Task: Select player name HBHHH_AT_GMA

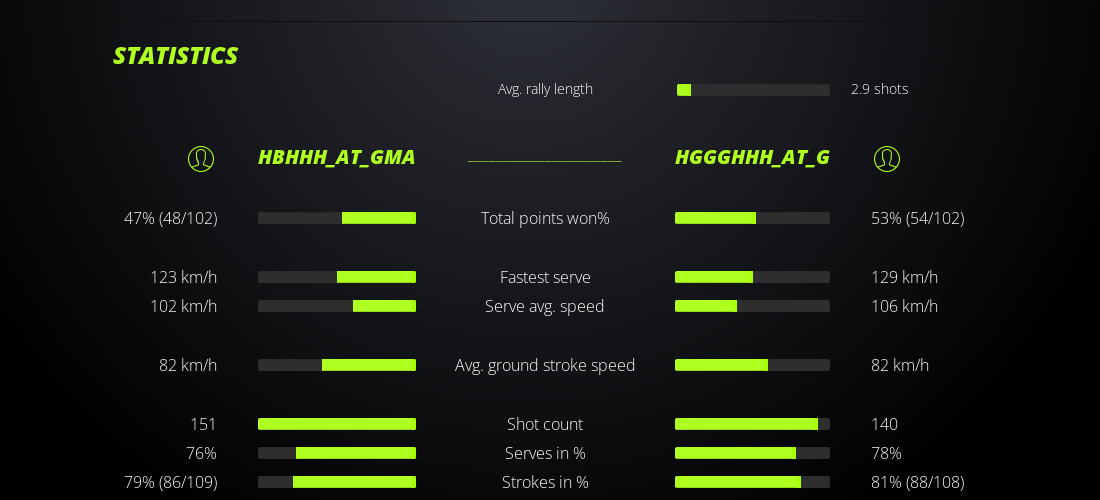Action: (336, 158)
